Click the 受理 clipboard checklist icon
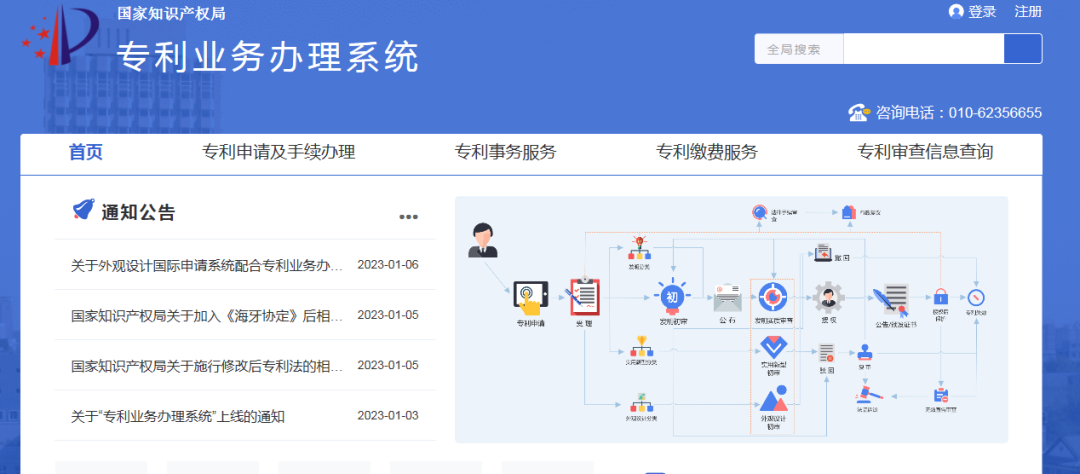Screen dimensions: 1080x474 click(583, 296)
